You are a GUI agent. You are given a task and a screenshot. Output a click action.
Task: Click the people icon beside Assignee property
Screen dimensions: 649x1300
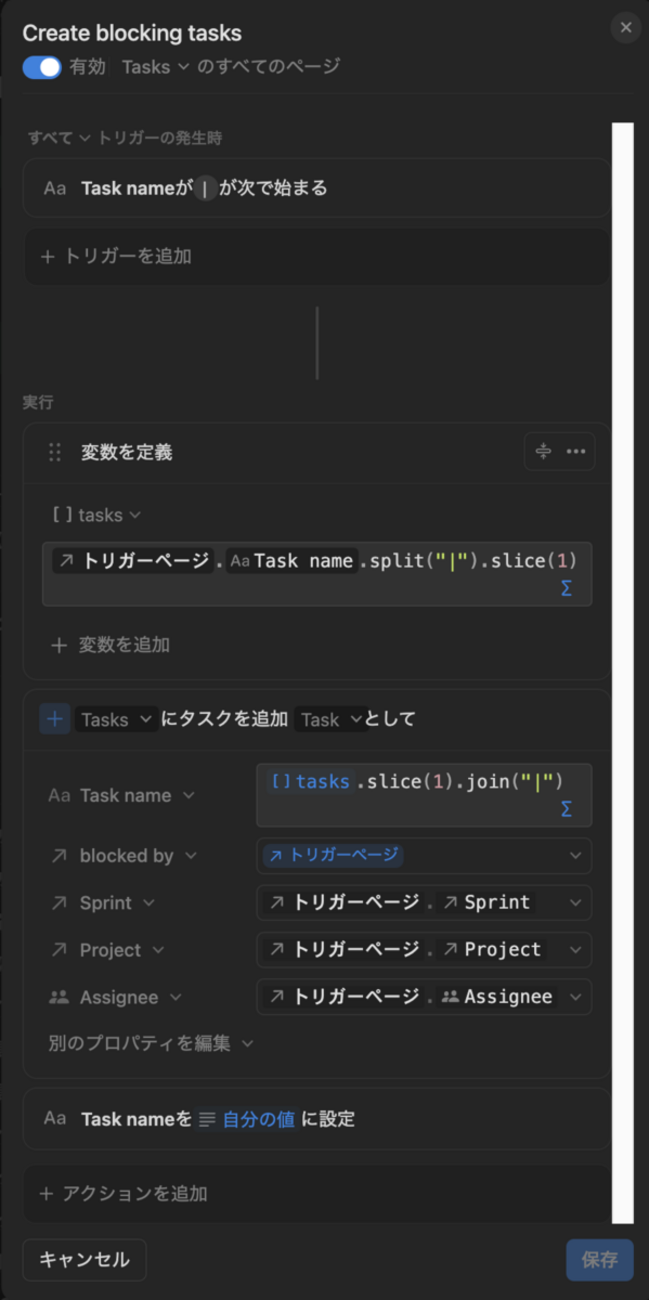pyautogui.click(x=59, y=997)
